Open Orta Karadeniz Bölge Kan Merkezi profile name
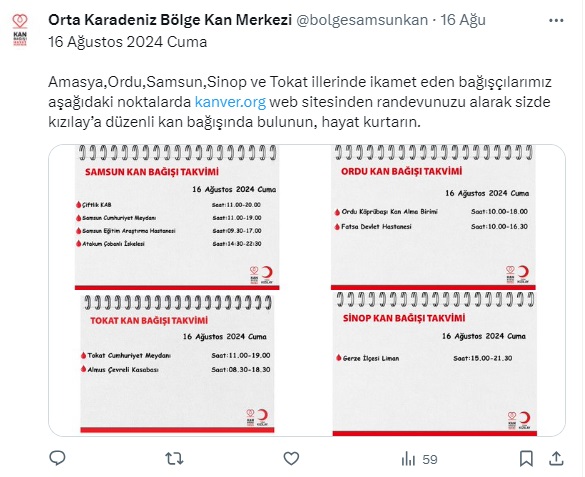The height and width of the screenshot is (477, 585). 170,20
